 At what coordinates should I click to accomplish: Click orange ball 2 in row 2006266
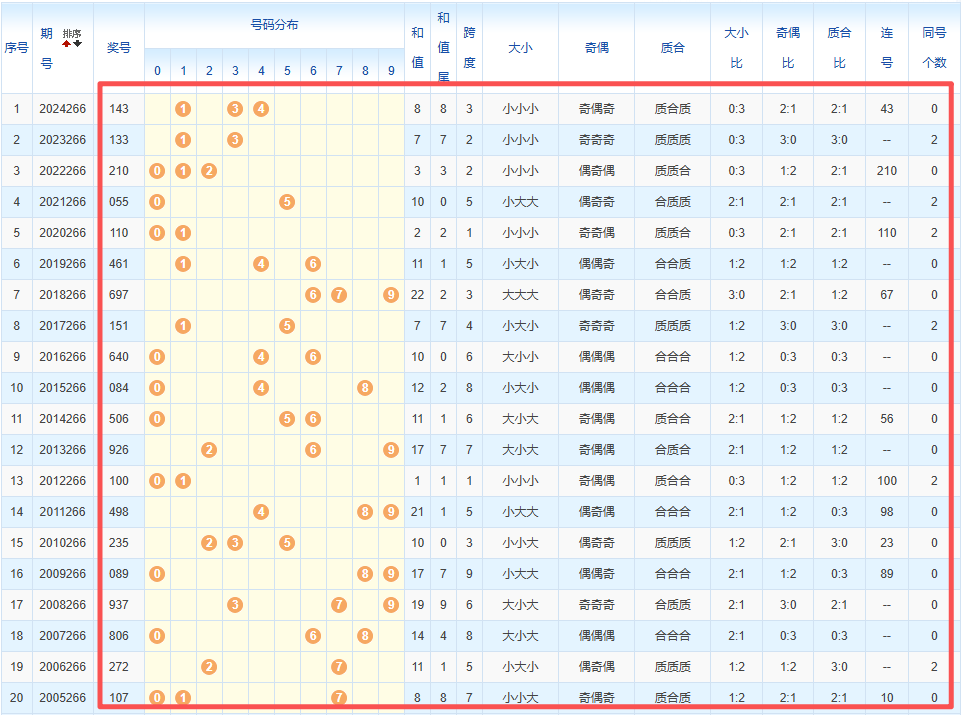click(x=209, y=667)
